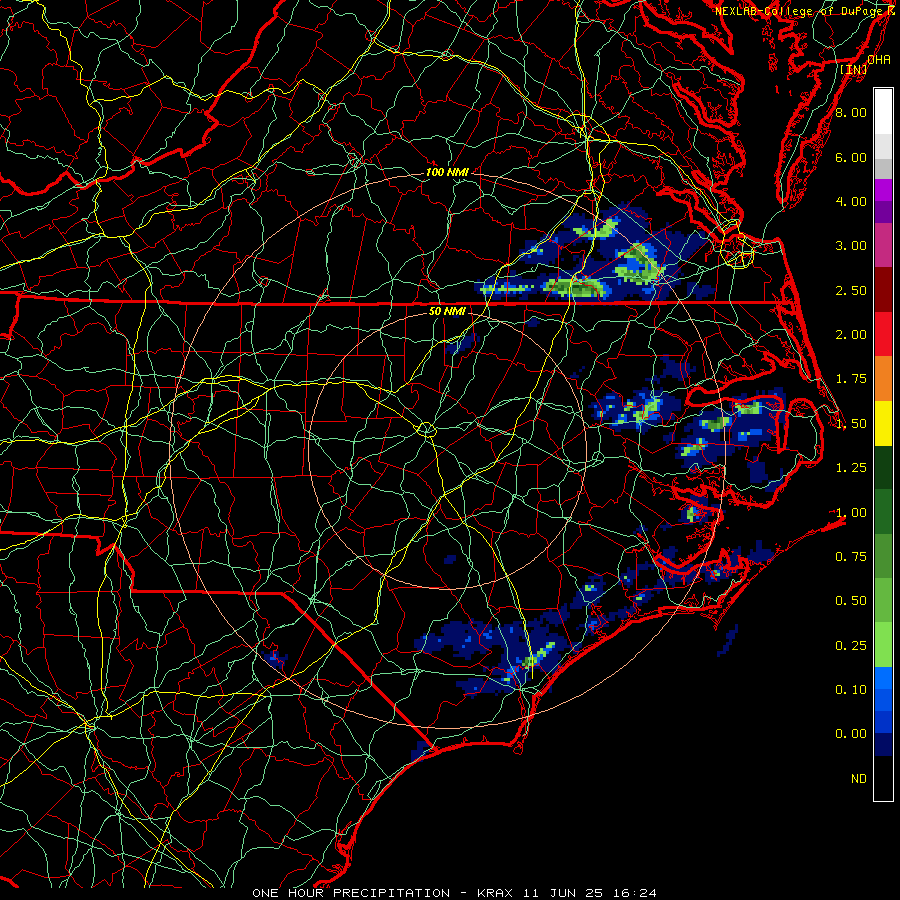
Task: Select the "NEXLAB-College of DuPage" header text
Action: tap(800, 11)
